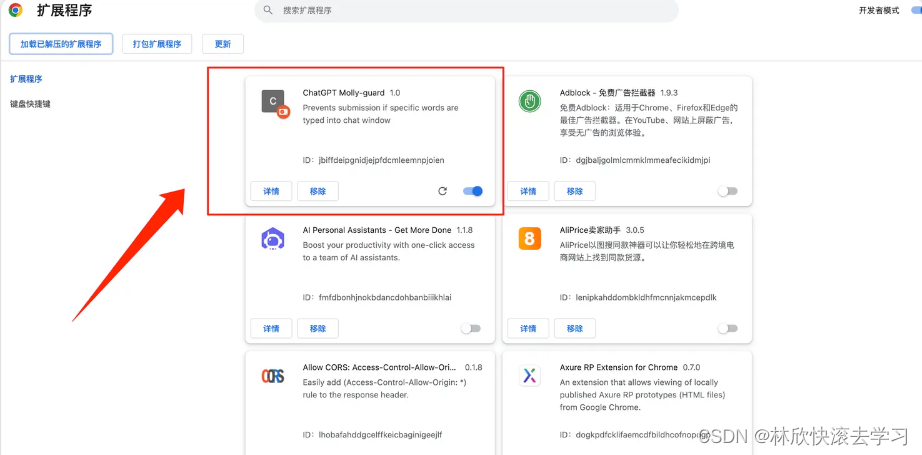Screen dimensions: 922x455
Task: Click the 扩展程序 page heading
Action: click(x=64, y=11)
